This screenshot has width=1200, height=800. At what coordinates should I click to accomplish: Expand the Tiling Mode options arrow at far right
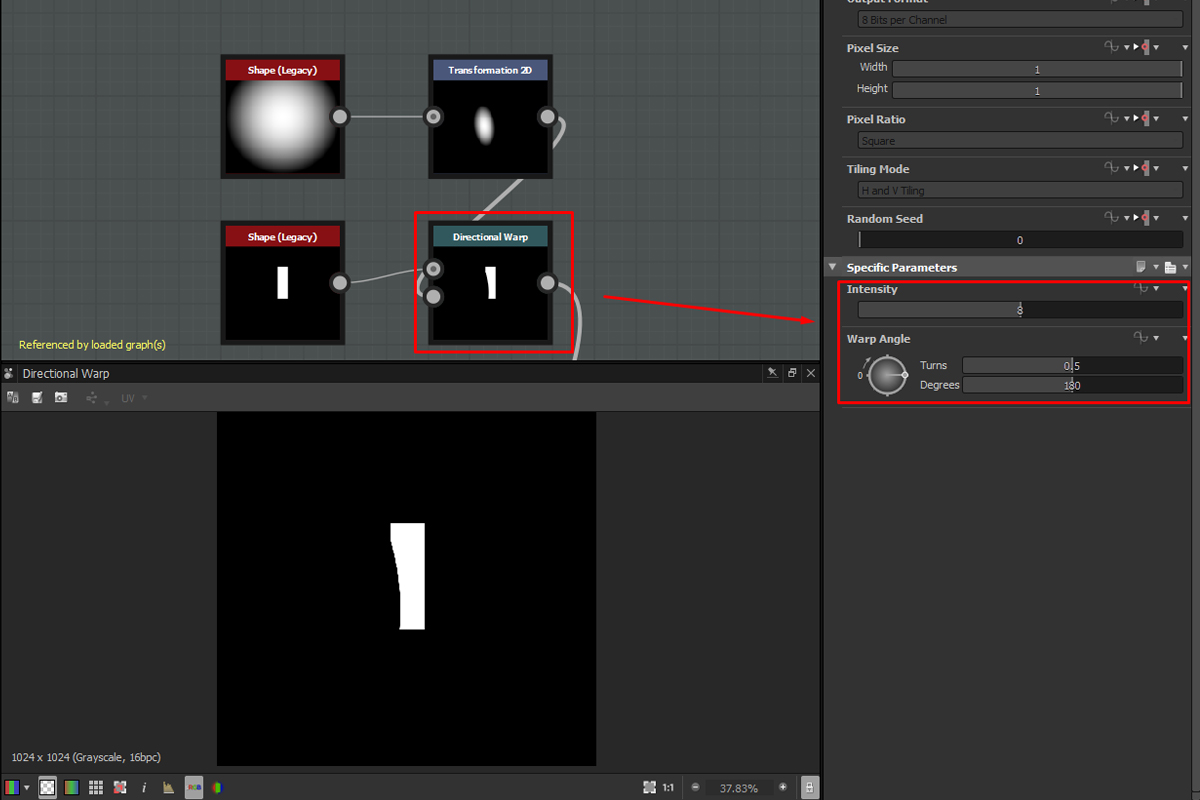coord(1185,168)
